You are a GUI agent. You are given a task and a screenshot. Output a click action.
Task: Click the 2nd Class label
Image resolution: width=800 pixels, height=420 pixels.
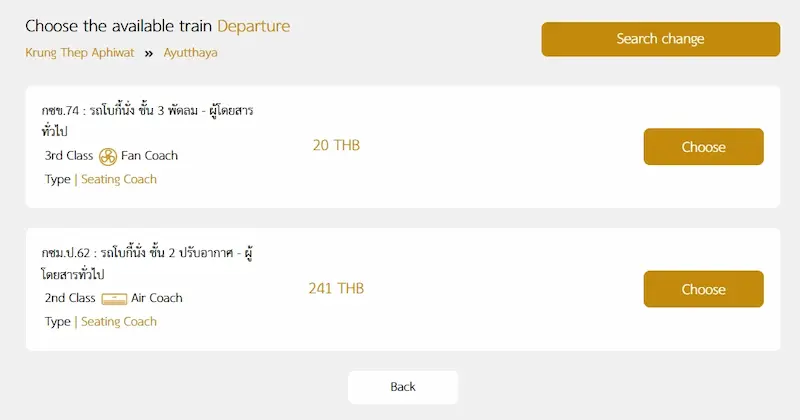coord(70,298)
